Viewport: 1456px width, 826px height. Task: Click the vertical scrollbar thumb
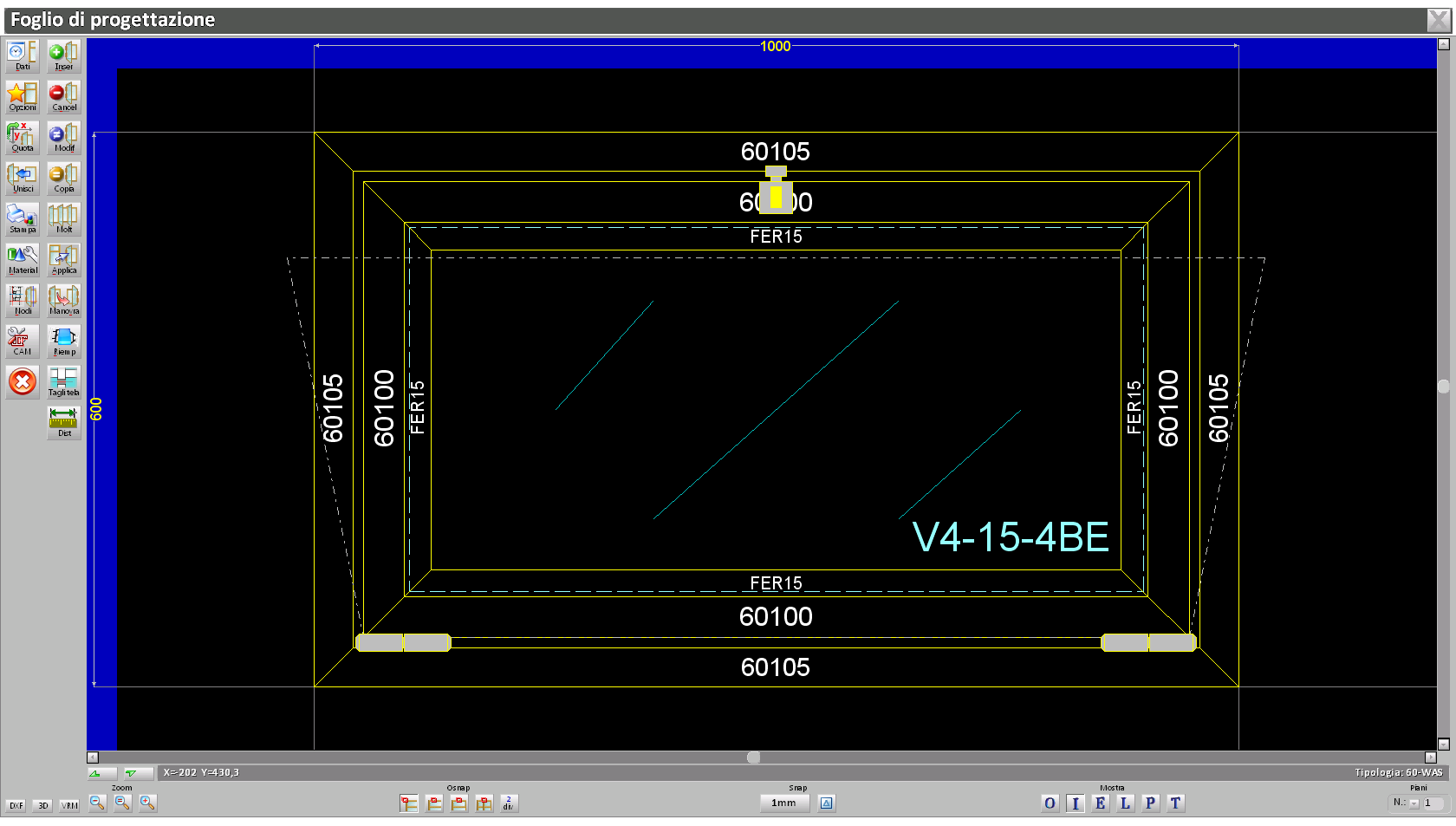point(1444,387)
